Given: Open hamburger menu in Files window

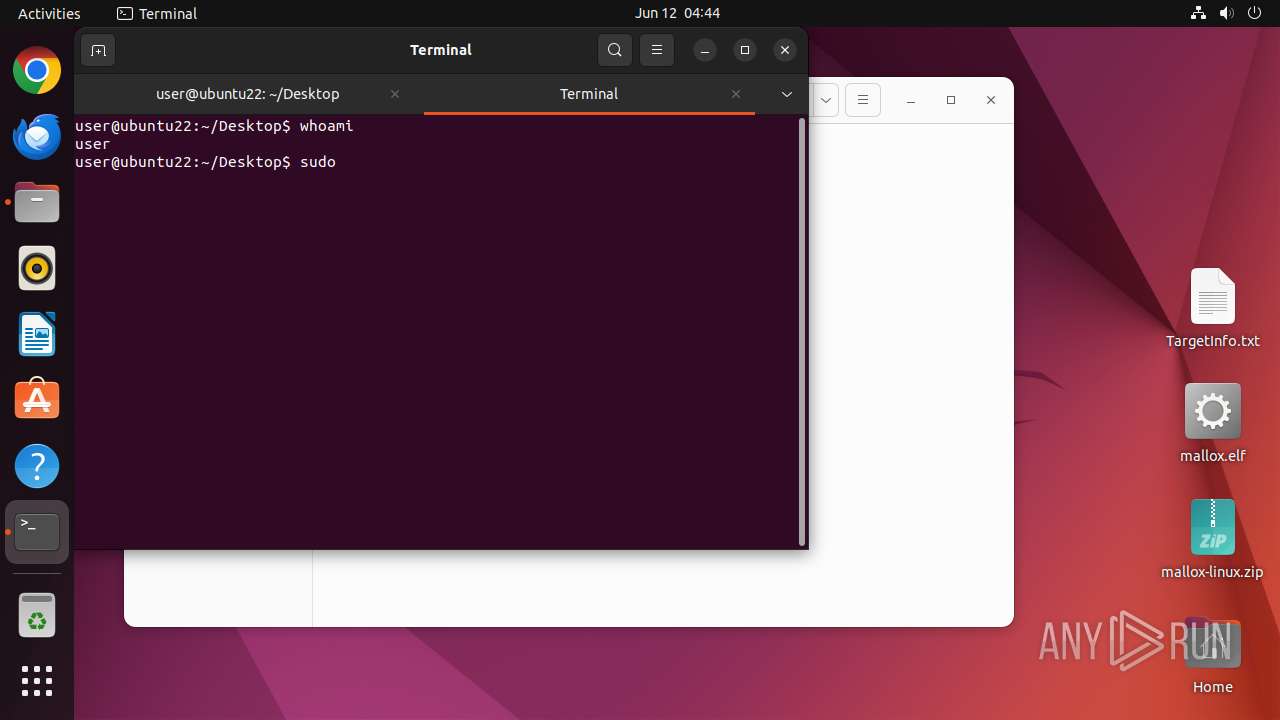Looking at the screenshot, I should click(x=863, y=100).
